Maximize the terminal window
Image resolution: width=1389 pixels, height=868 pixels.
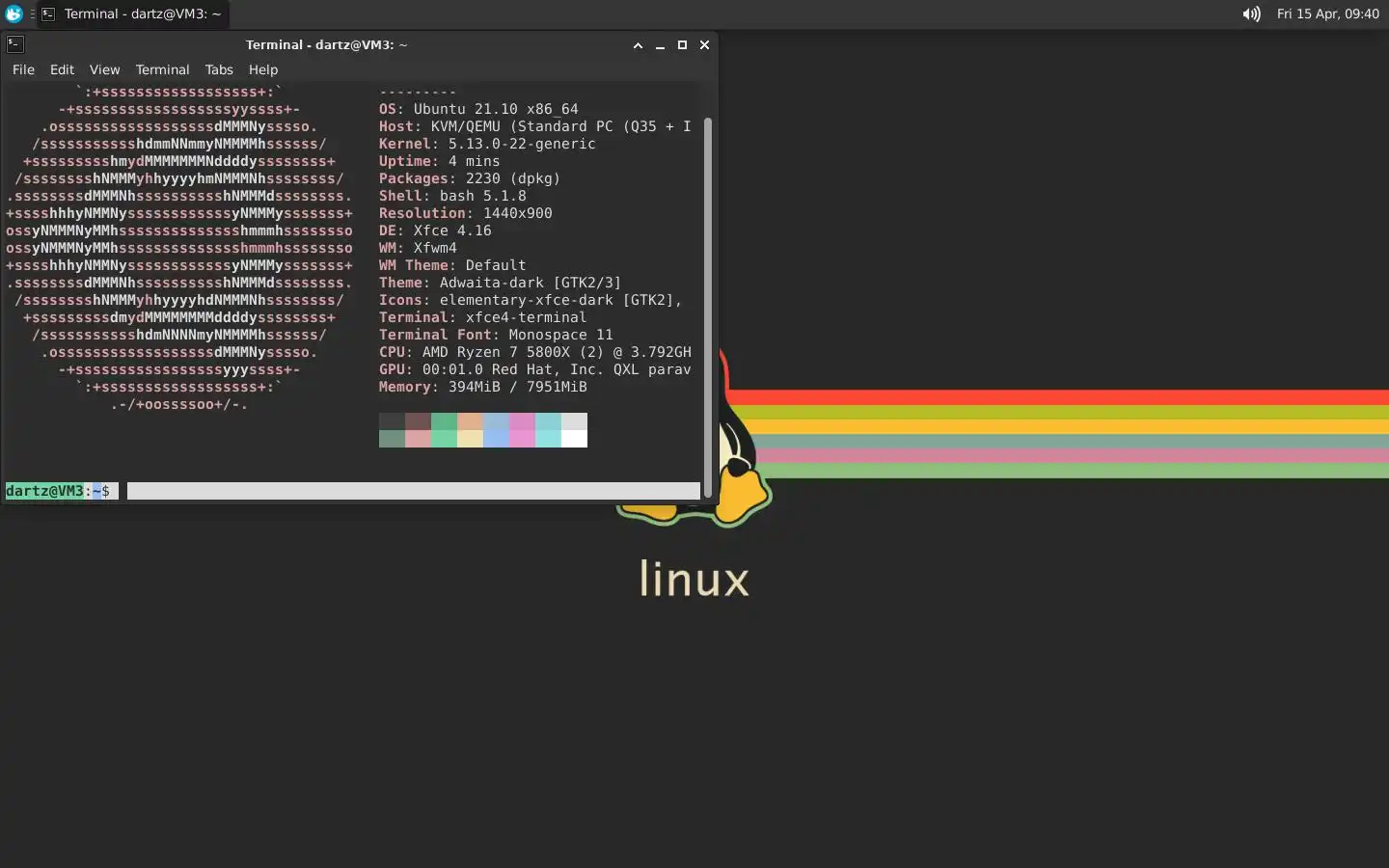point(682,45)
